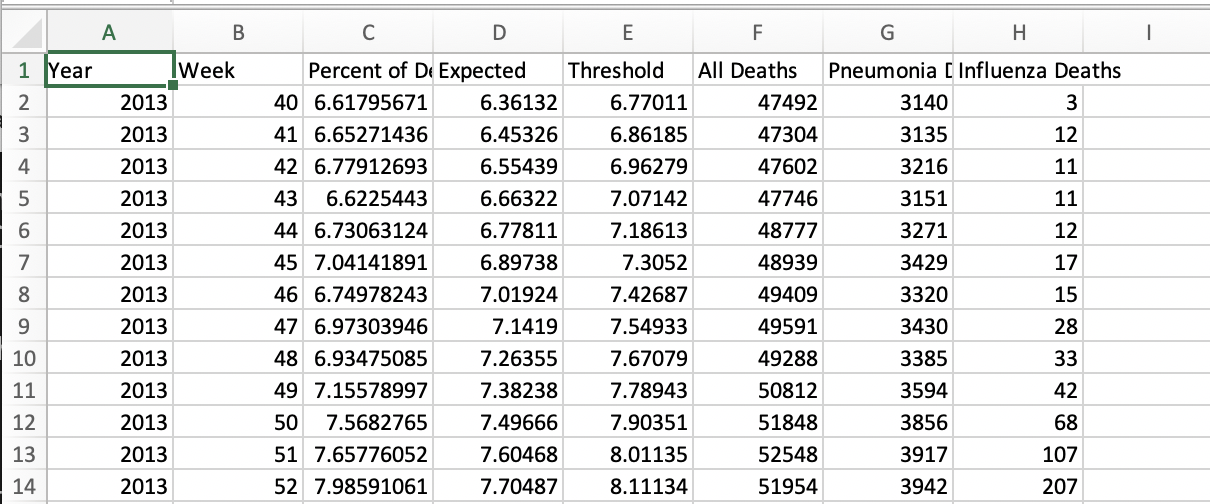Click cell containing 6.93475085
This screenshot has height=504, width=1210.
tap(368, 359)
